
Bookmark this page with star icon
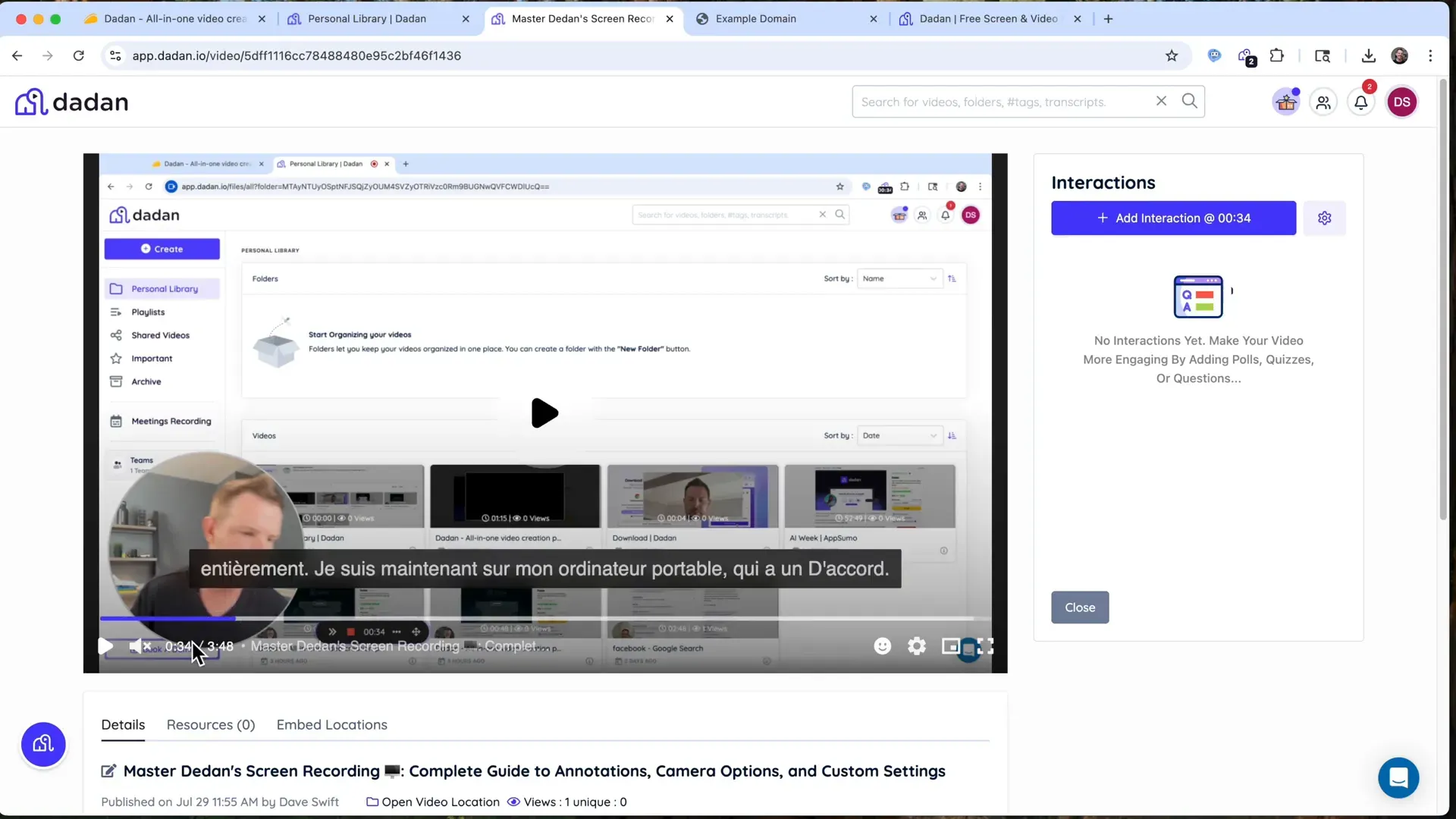pyautogui.click(x=1172, y=55)
